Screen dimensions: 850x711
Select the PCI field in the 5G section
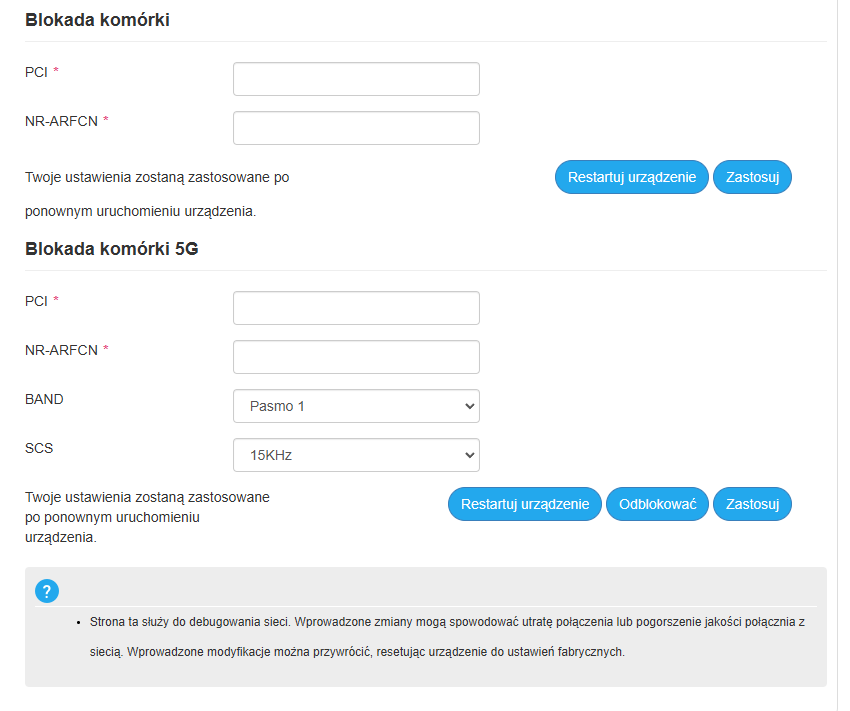[355, 307]
